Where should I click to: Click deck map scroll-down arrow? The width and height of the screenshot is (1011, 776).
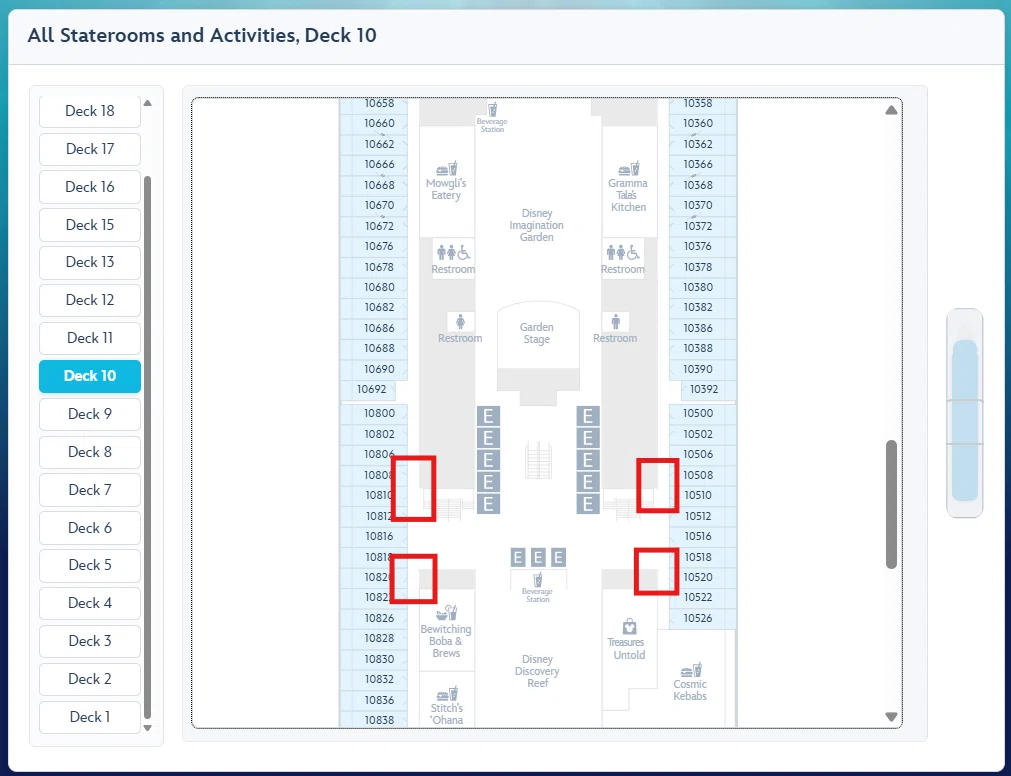pos(891,717)
